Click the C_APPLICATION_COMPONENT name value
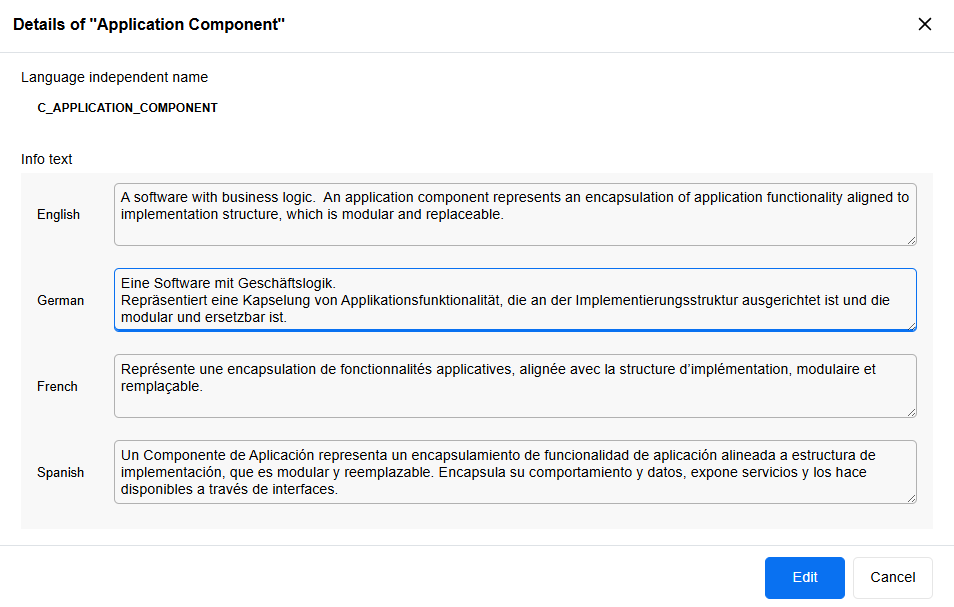Screen dimensions: 954x607 127,107
